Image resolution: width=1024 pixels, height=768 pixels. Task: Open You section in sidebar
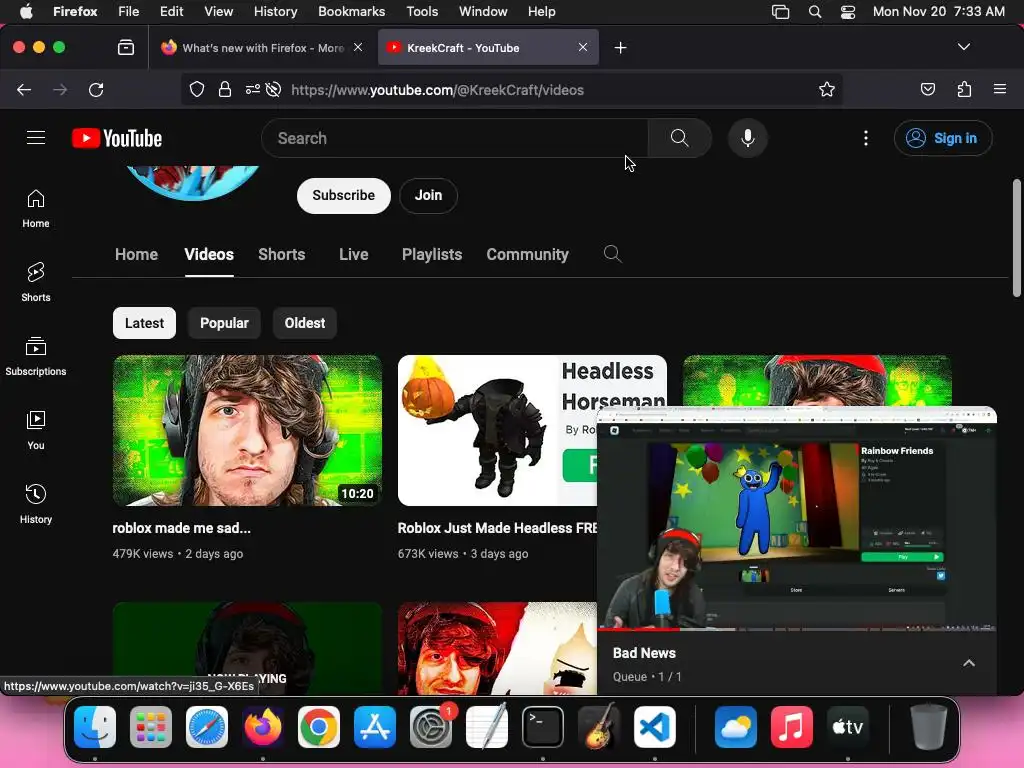click(x=36, y=430)
